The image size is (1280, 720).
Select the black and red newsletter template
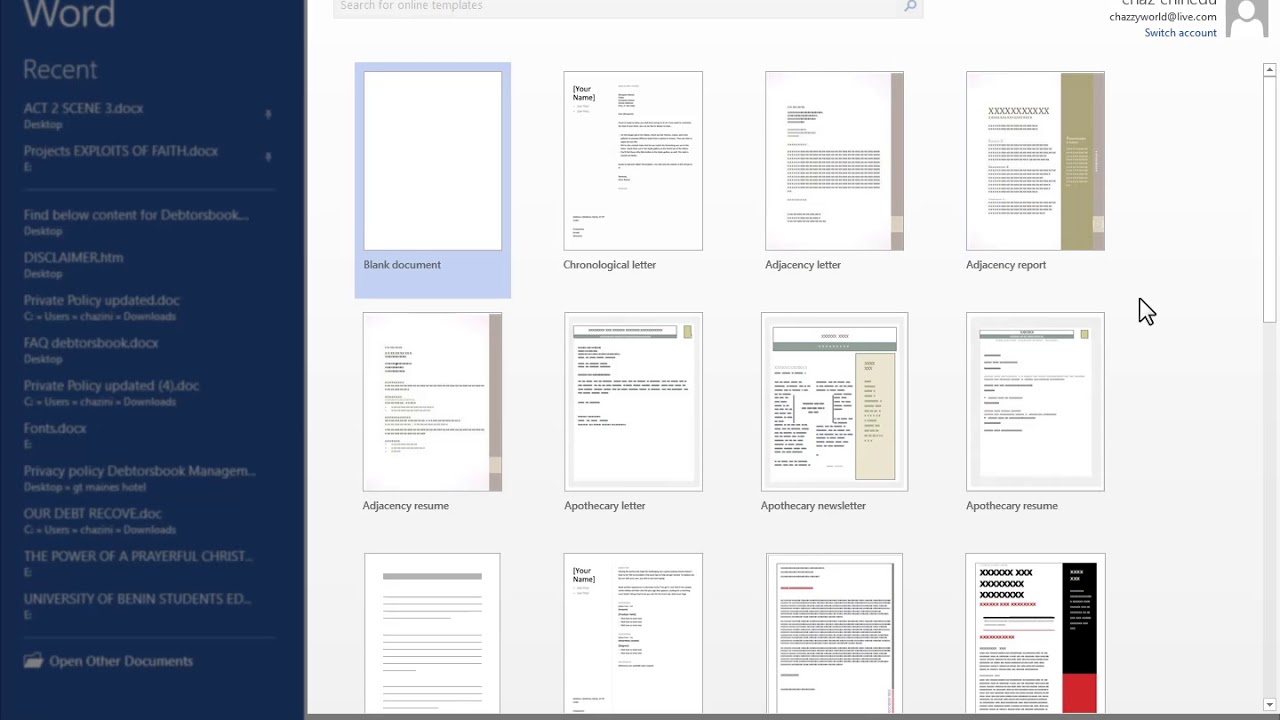click(x=1035, y=634)
